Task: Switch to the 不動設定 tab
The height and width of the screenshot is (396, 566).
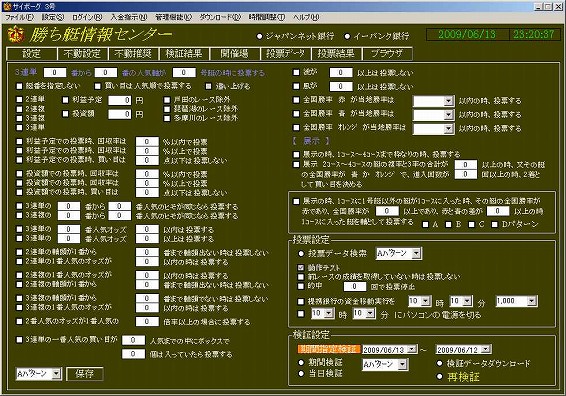Action: 82,54
